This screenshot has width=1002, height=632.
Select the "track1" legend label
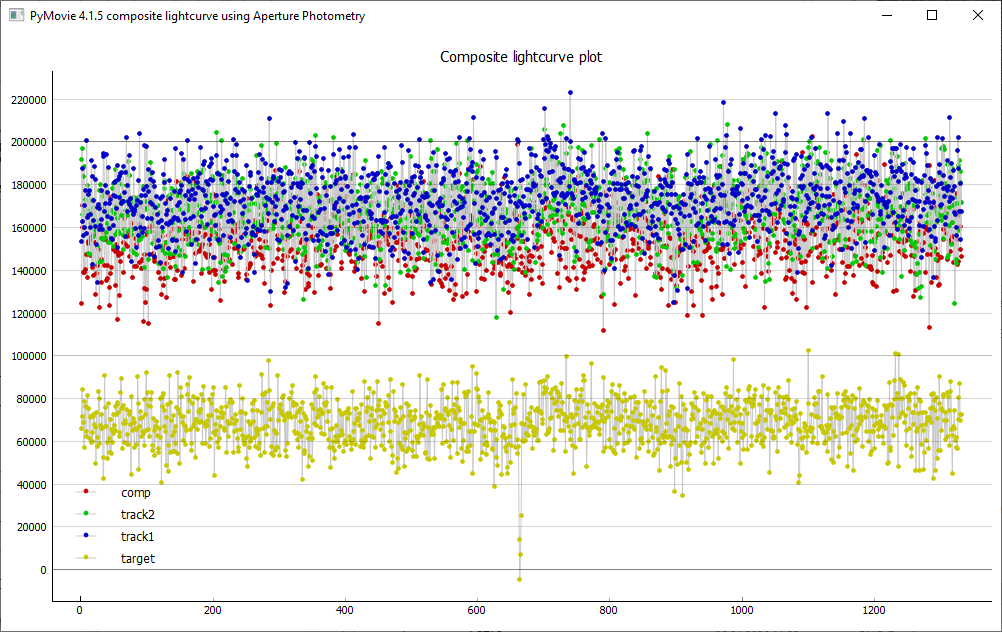click(137, 537)
